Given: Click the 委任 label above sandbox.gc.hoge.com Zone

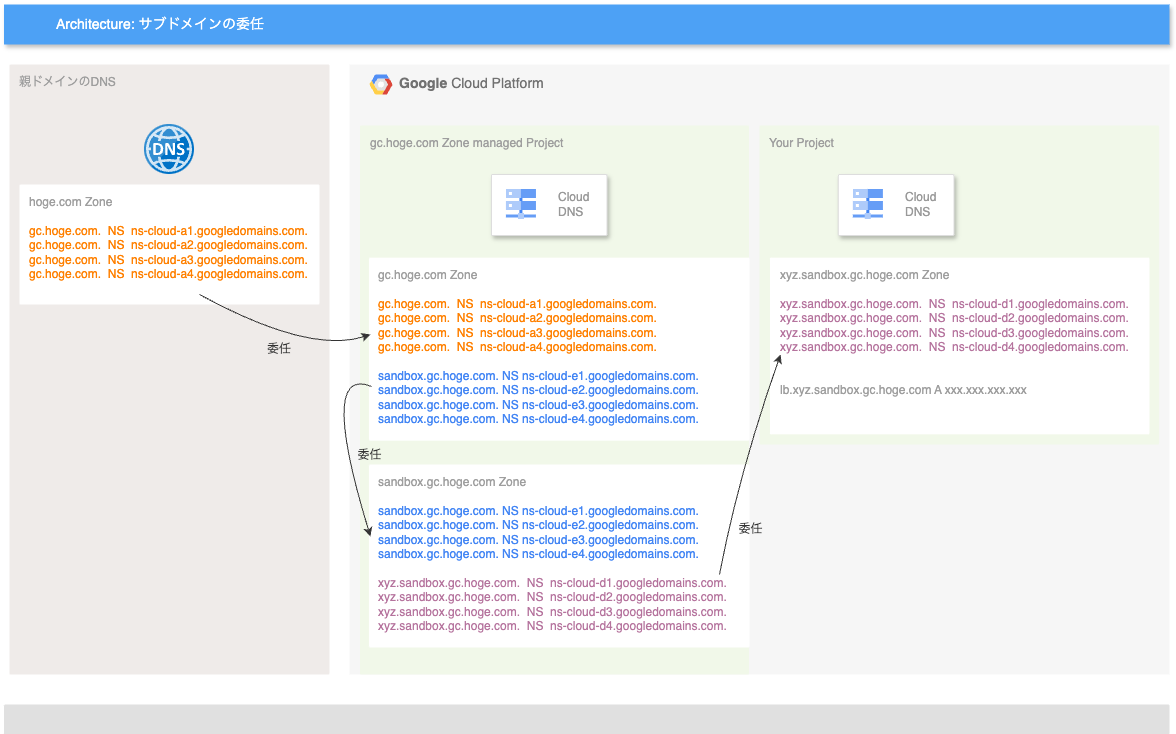Looking at the screenshot, I should pyautogui.click(x=369, y=454).
